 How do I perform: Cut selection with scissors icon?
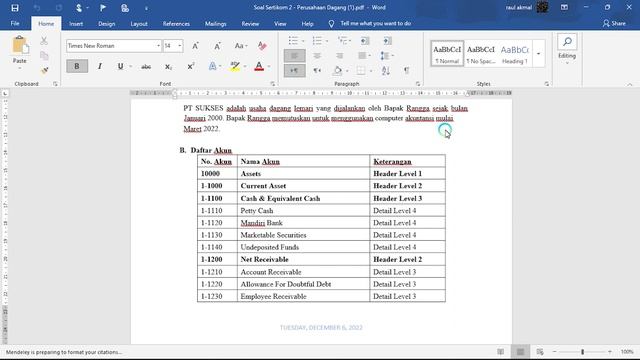click(x=44, y=41)
